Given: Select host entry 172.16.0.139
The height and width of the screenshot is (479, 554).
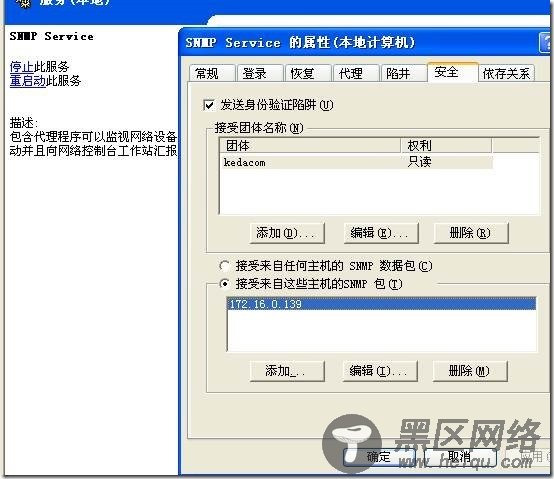Looking at the screenshot, I should [381, 304].
